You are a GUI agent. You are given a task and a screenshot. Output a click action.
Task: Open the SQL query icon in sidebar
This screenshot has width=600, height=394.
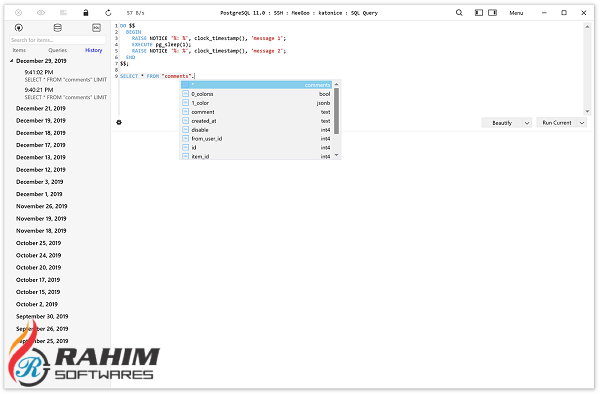pyautogui.click(x=96, y=28)
